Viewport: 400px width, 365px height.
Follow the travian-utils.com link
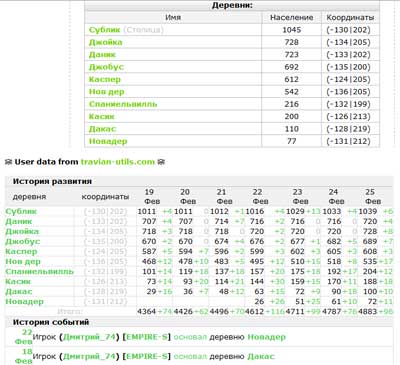[x=118, y=162]
